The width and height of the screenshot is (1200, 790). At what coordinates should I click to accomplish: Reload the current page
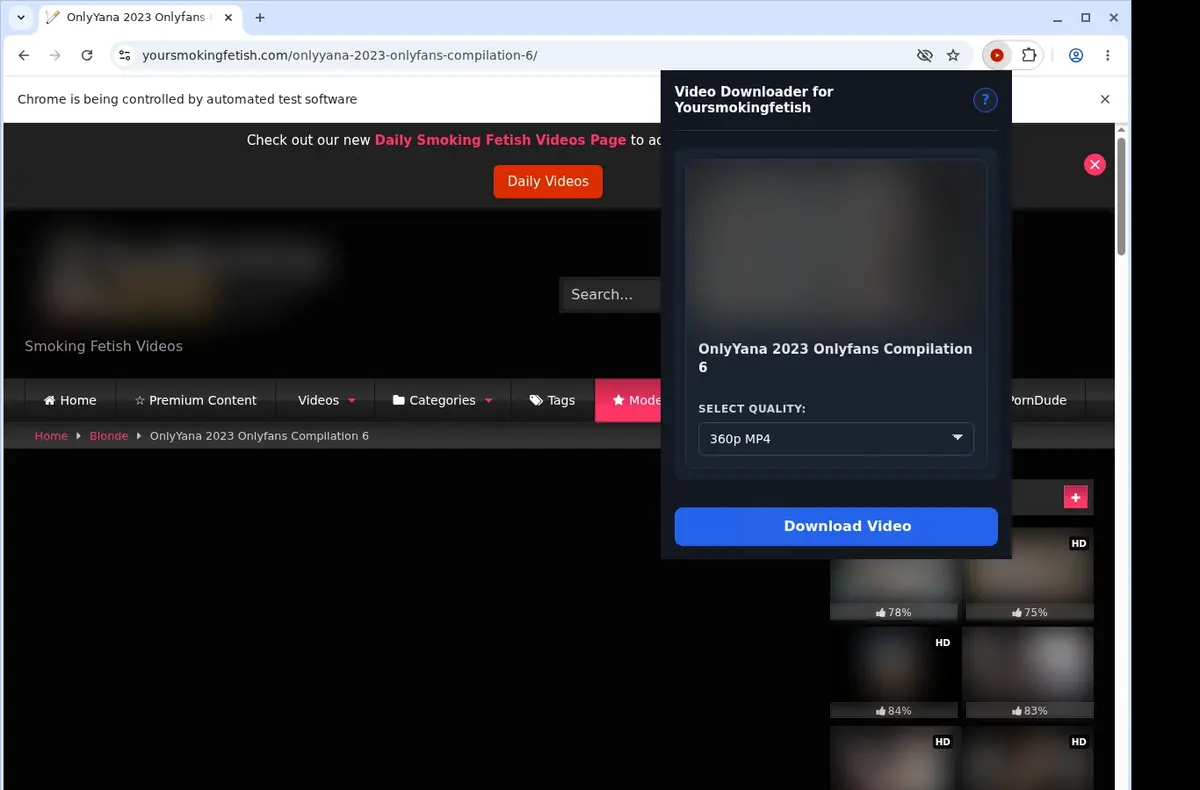coord(87,55)
